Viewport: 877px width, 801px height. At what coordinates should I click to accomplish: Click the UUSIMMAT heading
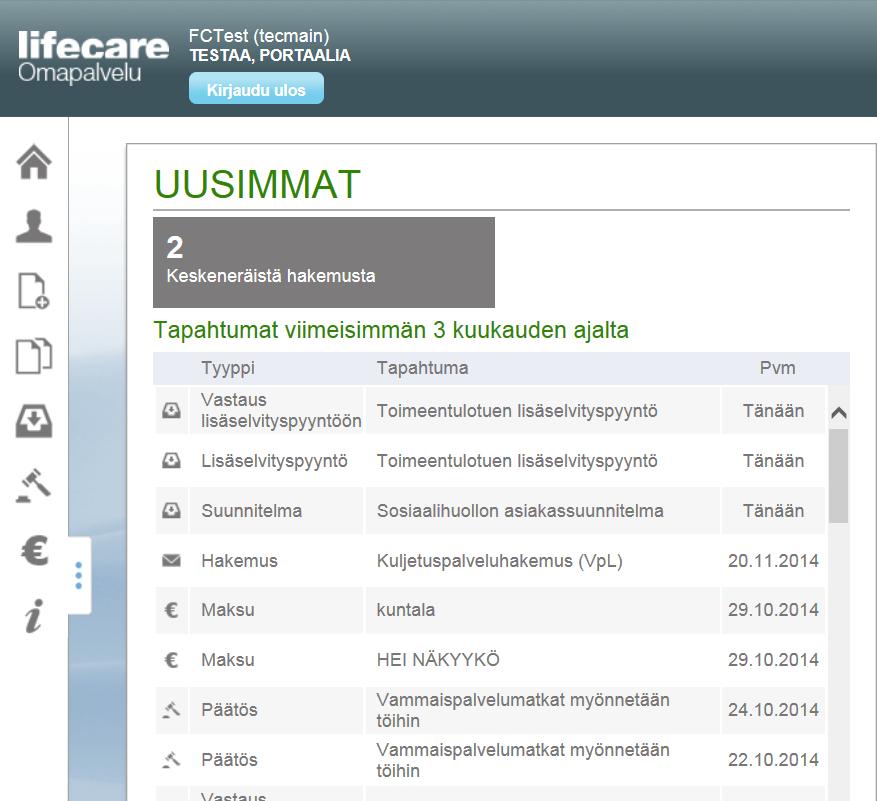(257, 184)
